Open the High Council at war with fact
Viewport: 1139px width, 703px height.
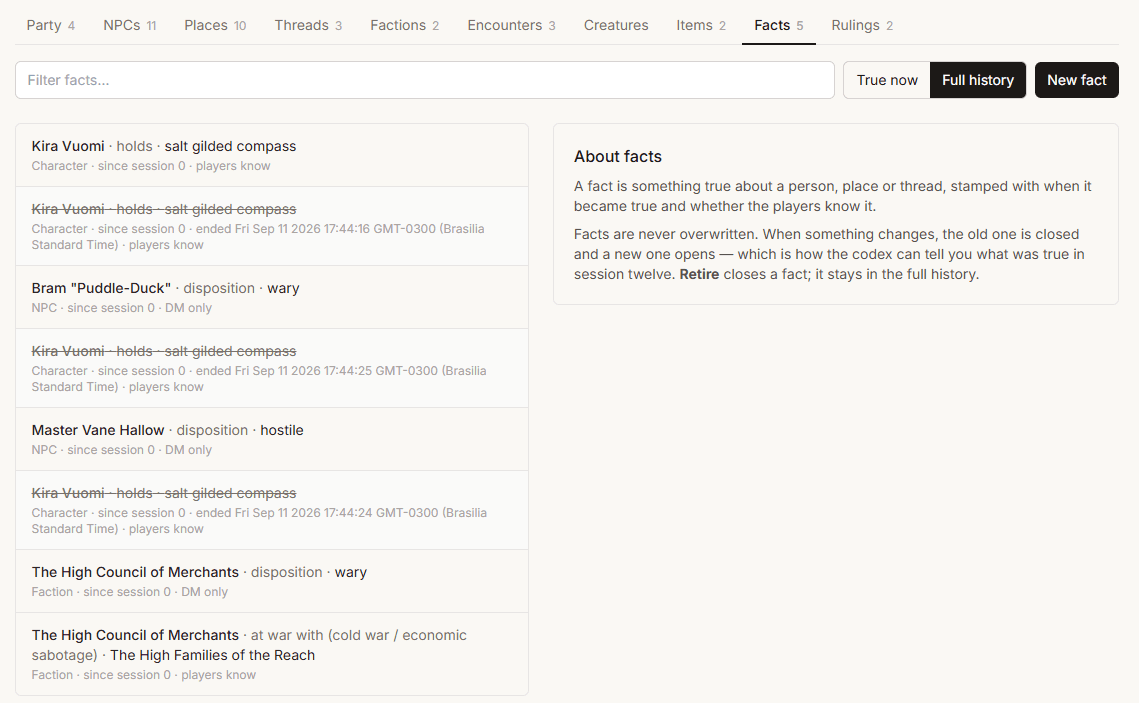pyautogui.click(x=272, y=654)
